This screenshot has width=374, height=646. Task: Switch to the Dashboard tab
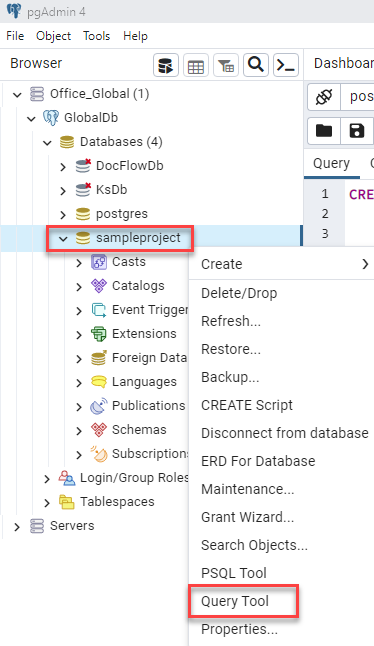[344, 63]
